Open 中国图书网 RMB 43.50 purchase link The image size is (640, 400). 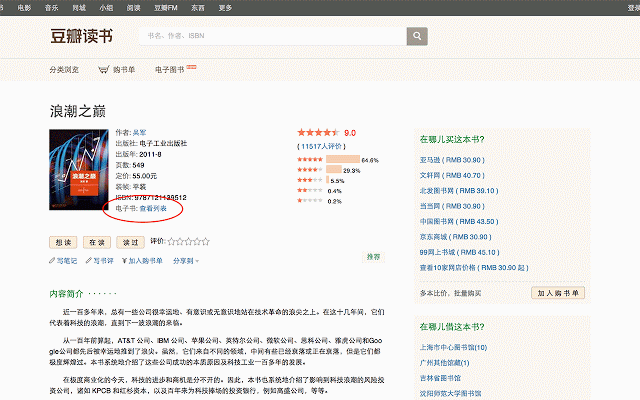pyautogui.click(x=459, y=222)
